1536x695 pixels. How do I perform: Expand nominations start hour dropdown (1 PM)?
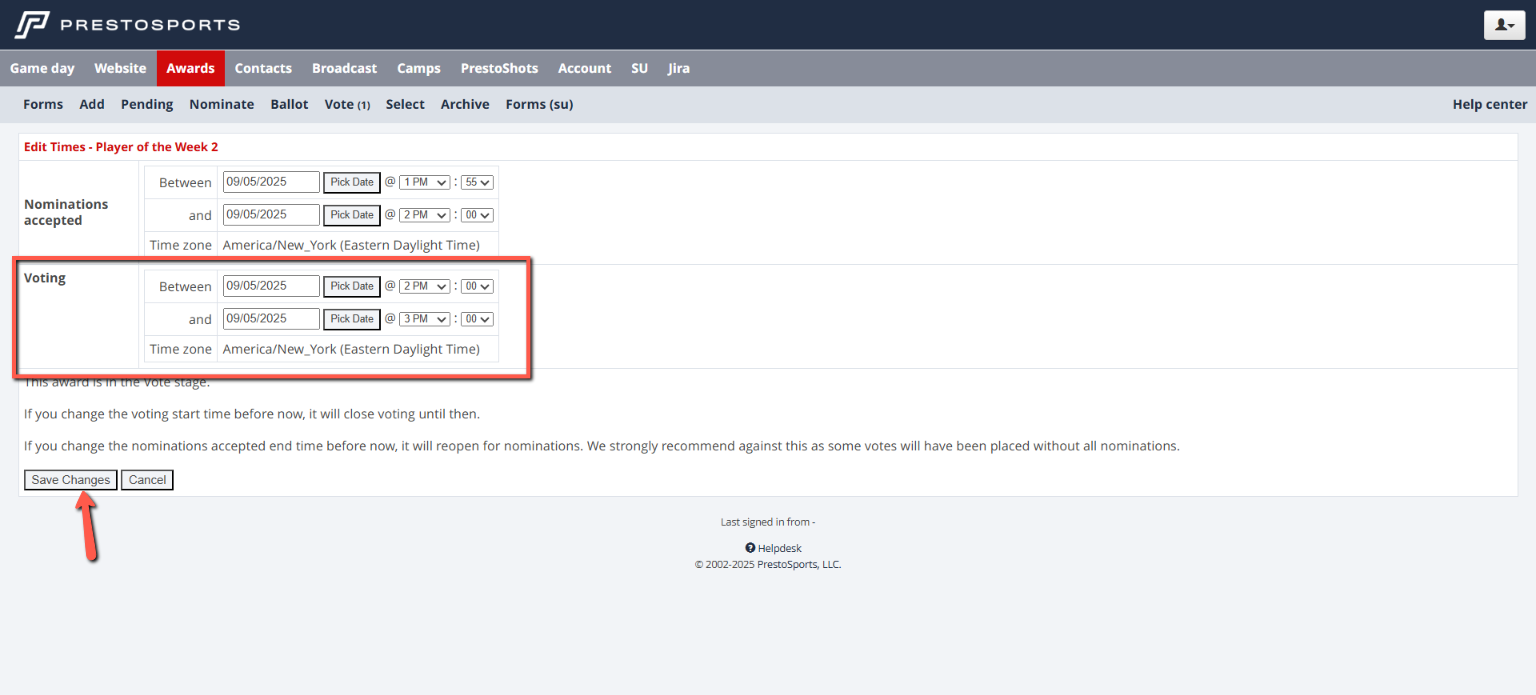coord(424,182)
